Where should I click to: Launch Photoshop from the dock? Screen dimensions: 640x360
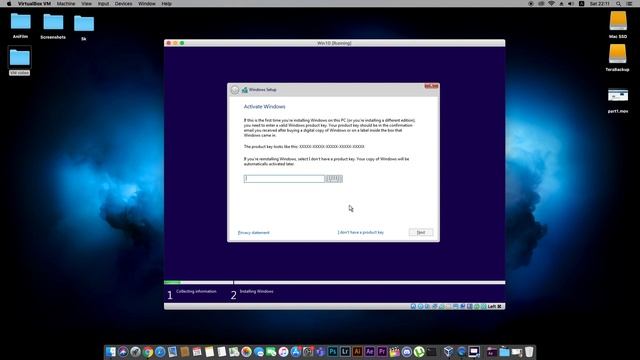point(333,352)
